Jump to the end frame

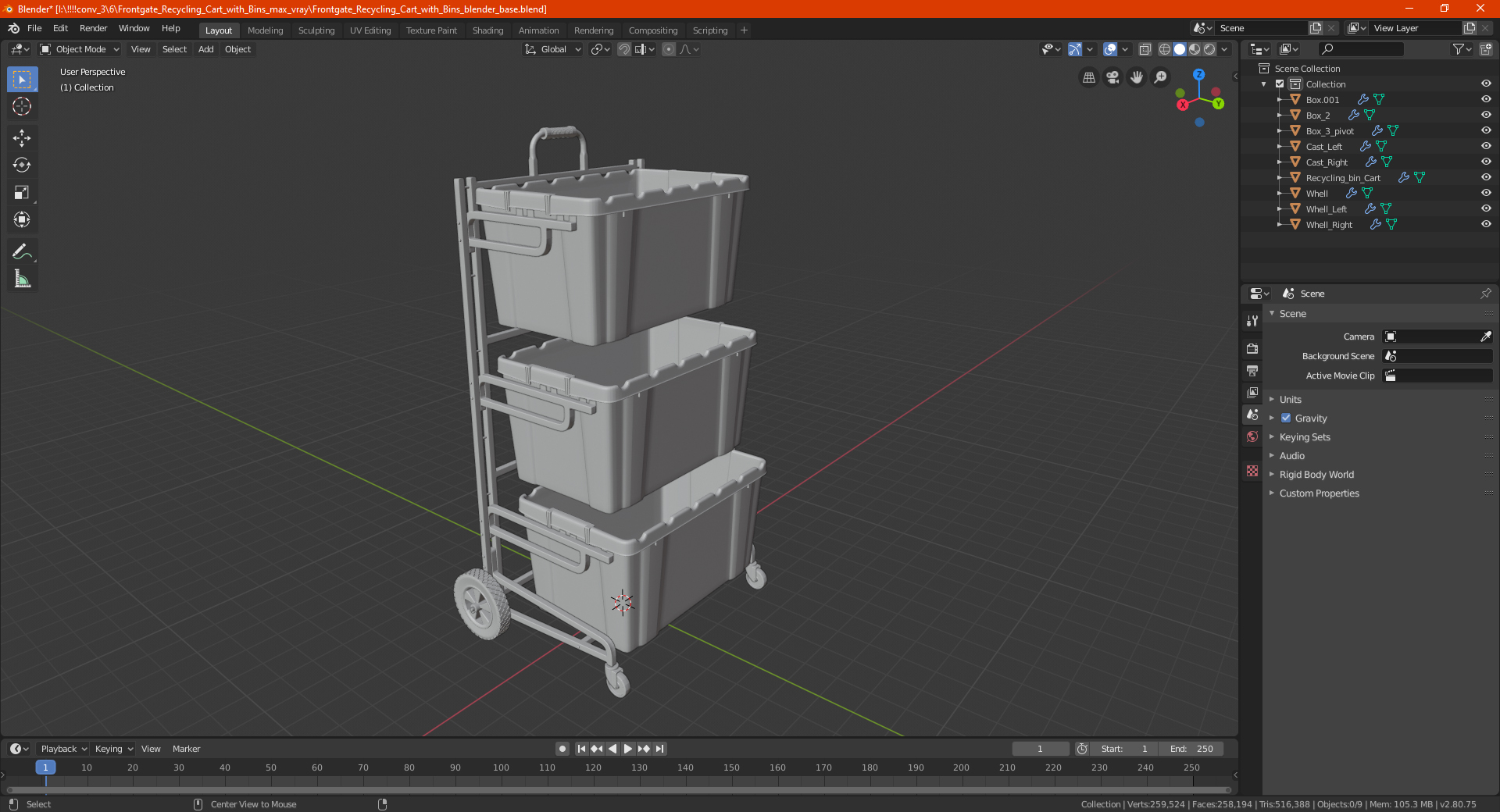(659, 749)
